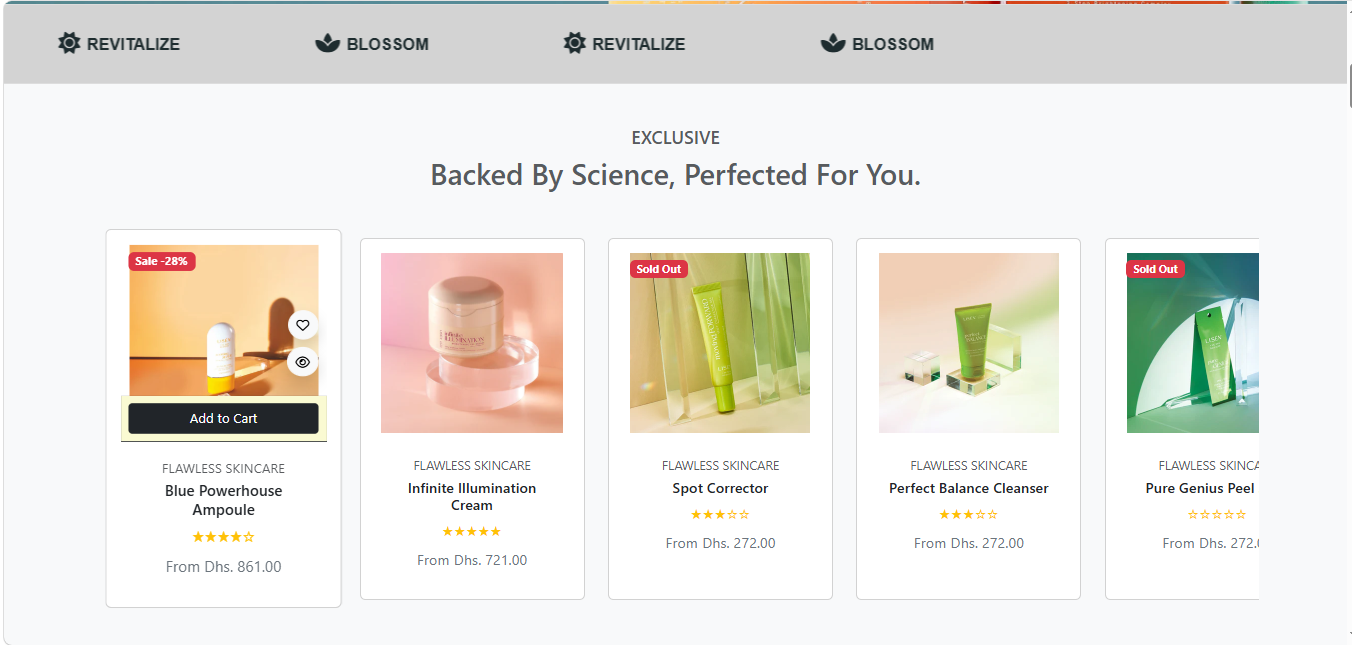1352x645 pixels.
Task: Open the Blue Powerhouse Ampoule product link
Action: pos(224,500)
